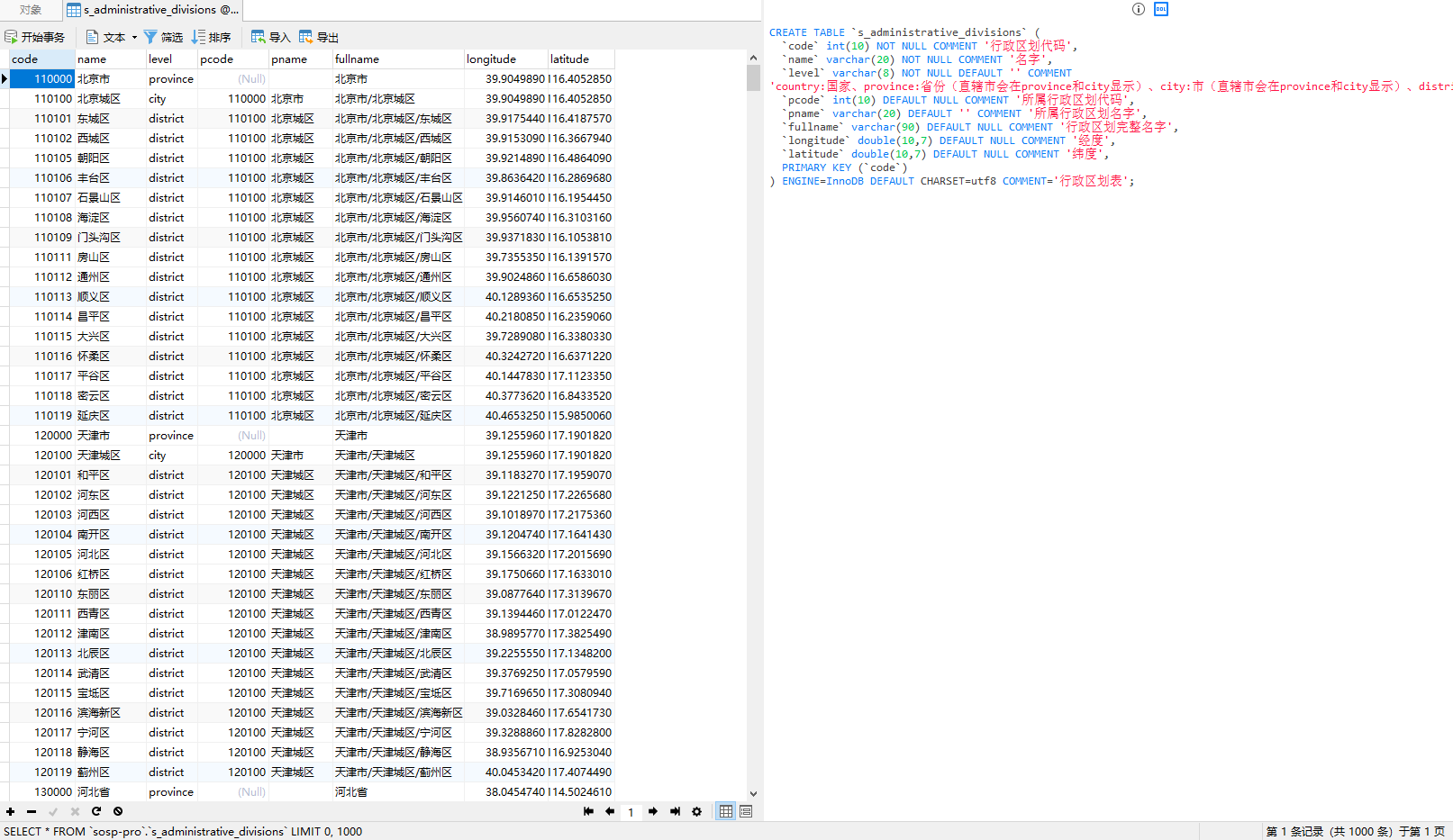The height and width of the screenshot is (840, 1453).
Task: Click the pname column header
Action: (x=300, y=59)
